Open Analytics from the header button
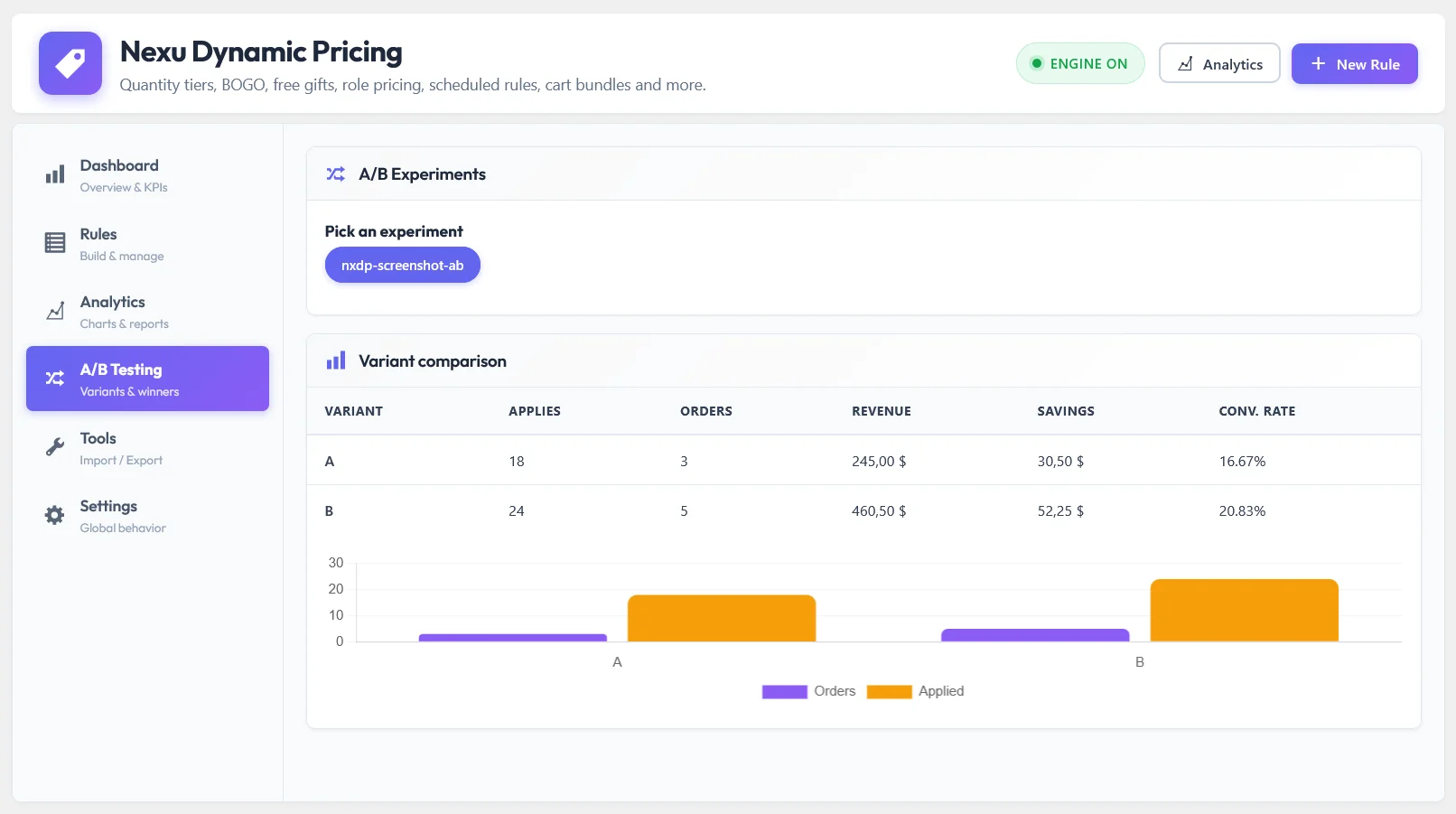1456x814 pixels. click(x=1219, y=63)
